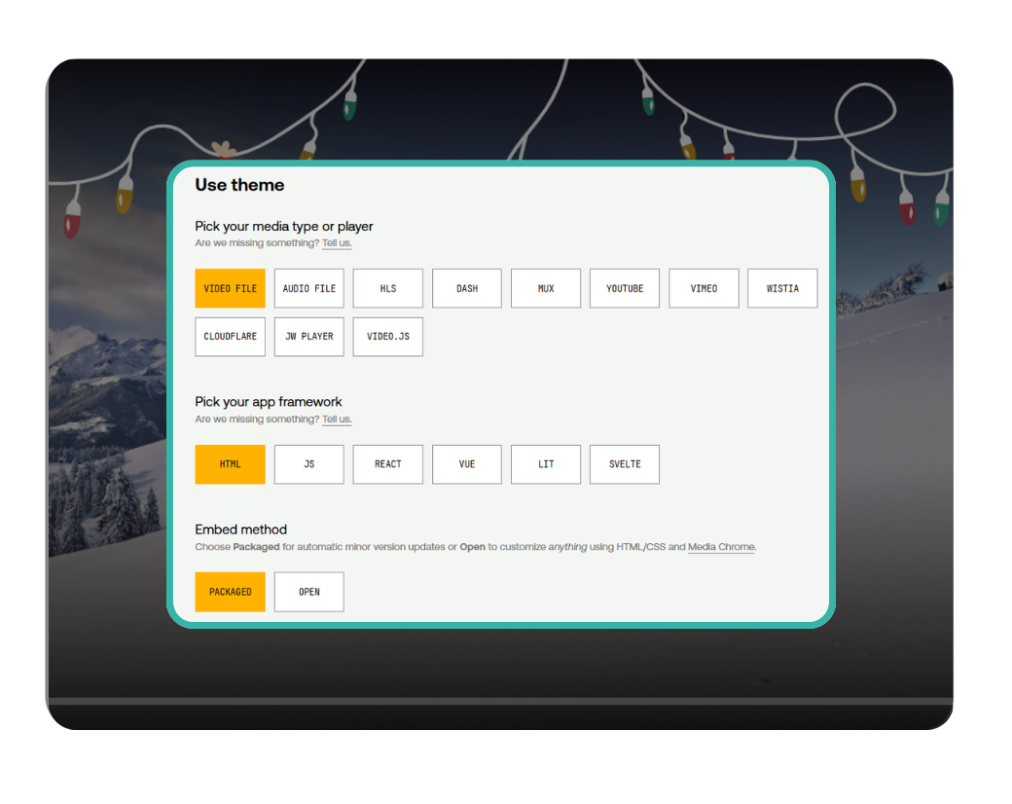The image size is (1012, 804).
Task: Pick the HLS media option
Action: pyautogui.click(x=388, y=288)
